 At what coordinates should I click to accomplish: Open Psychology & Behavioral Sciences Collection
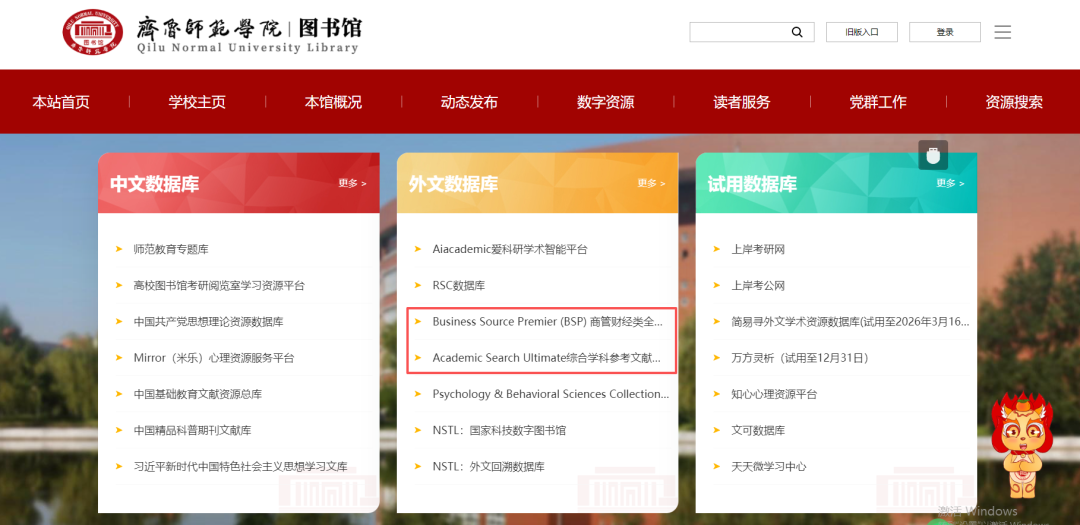pyautogui.click(x=551, y=394)
